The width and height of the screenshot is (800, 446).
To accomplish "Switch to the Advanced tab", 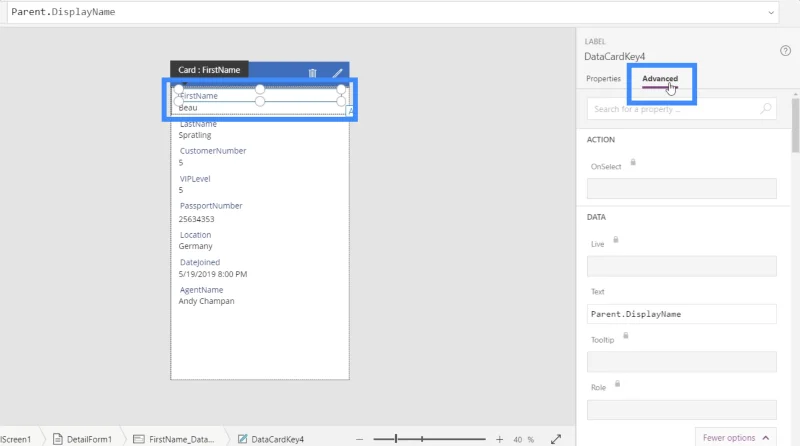I will (660, 79).
